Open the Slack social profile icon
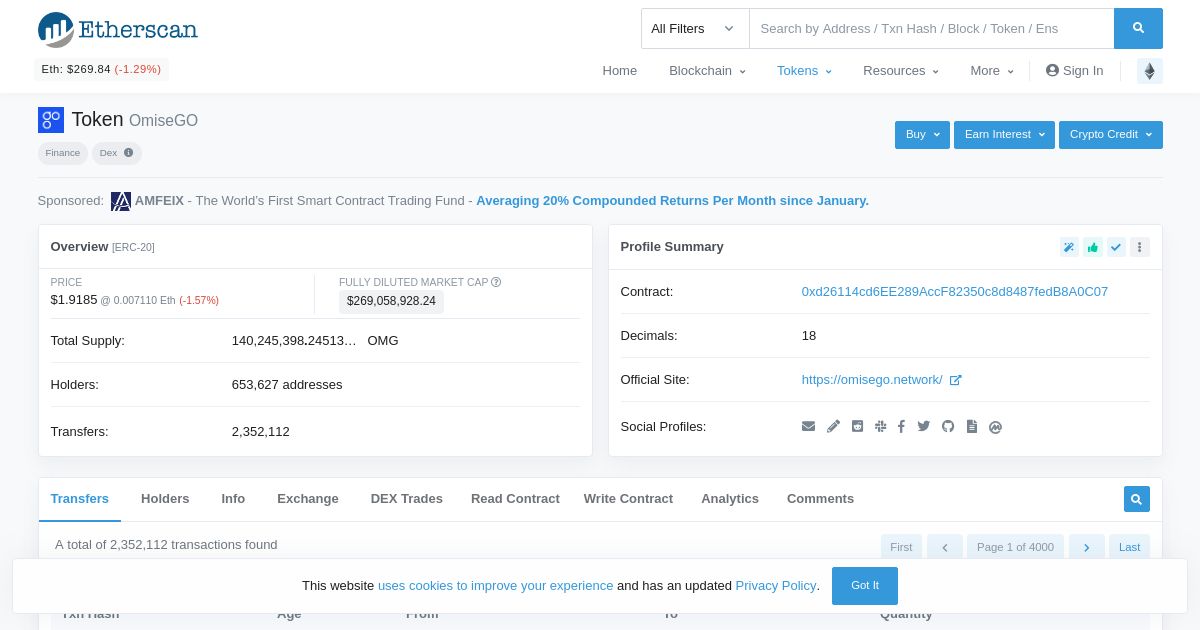This screenshot has width=1200, height=630. click(x=880, y=427)
